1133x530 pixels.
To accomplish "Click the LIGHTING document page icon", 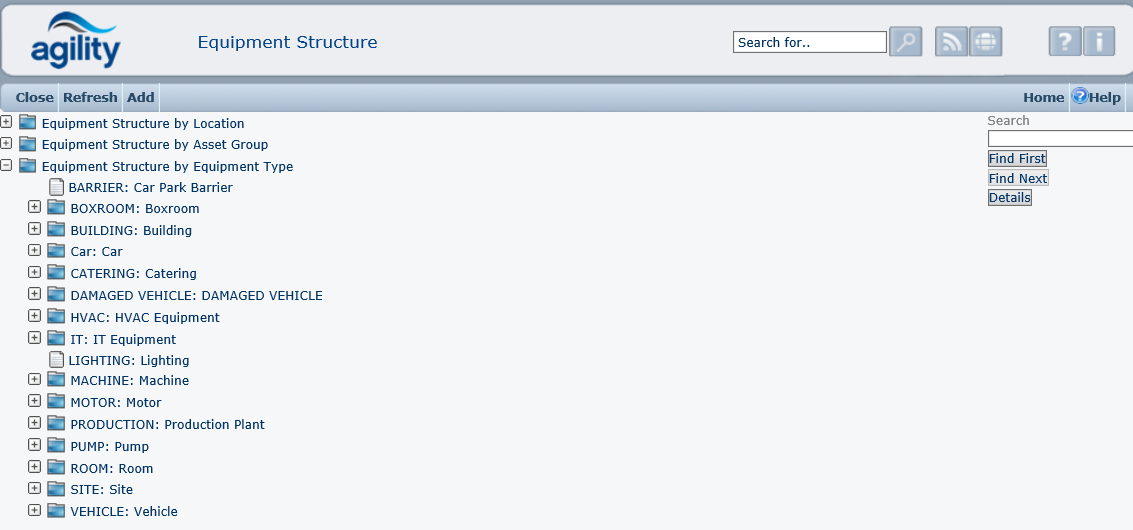I will [x=57, y=360].
